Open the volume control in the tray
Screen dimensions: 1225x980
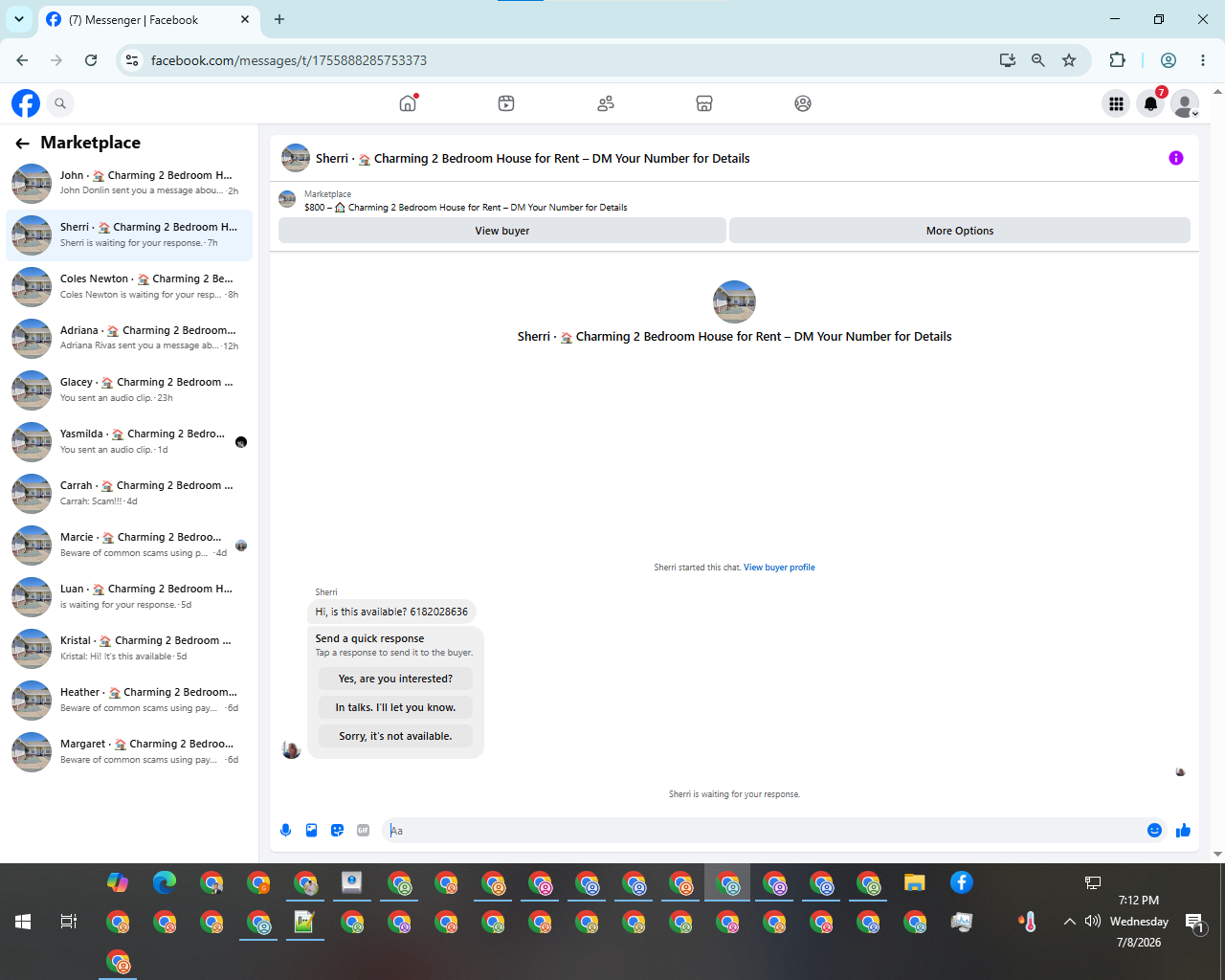coord(1093,922)
